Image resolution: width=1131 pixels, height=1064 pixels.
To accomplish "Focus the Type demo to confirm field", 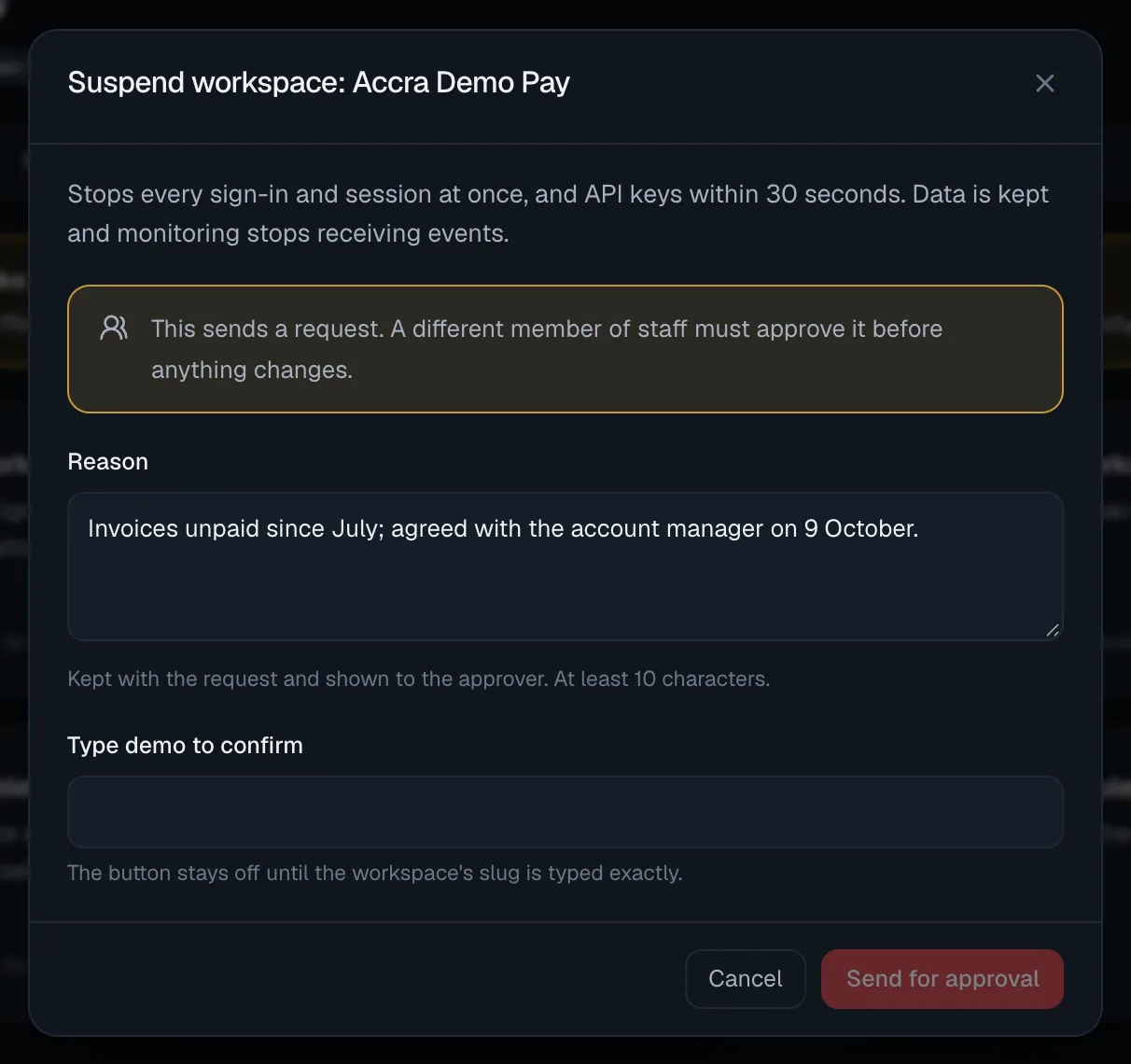I will [565, 812].
